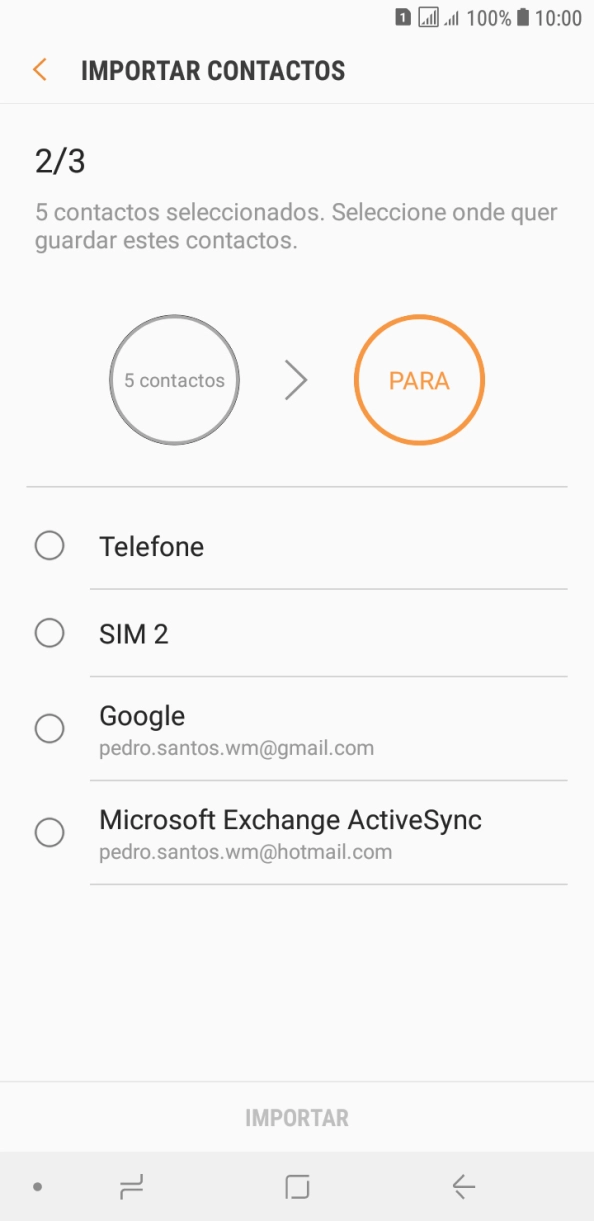Image resolution: width=594 pixels, height=1221 pixels.
Task: Tap the Back navigation arrow
Action: click(x=462, y=1186)
